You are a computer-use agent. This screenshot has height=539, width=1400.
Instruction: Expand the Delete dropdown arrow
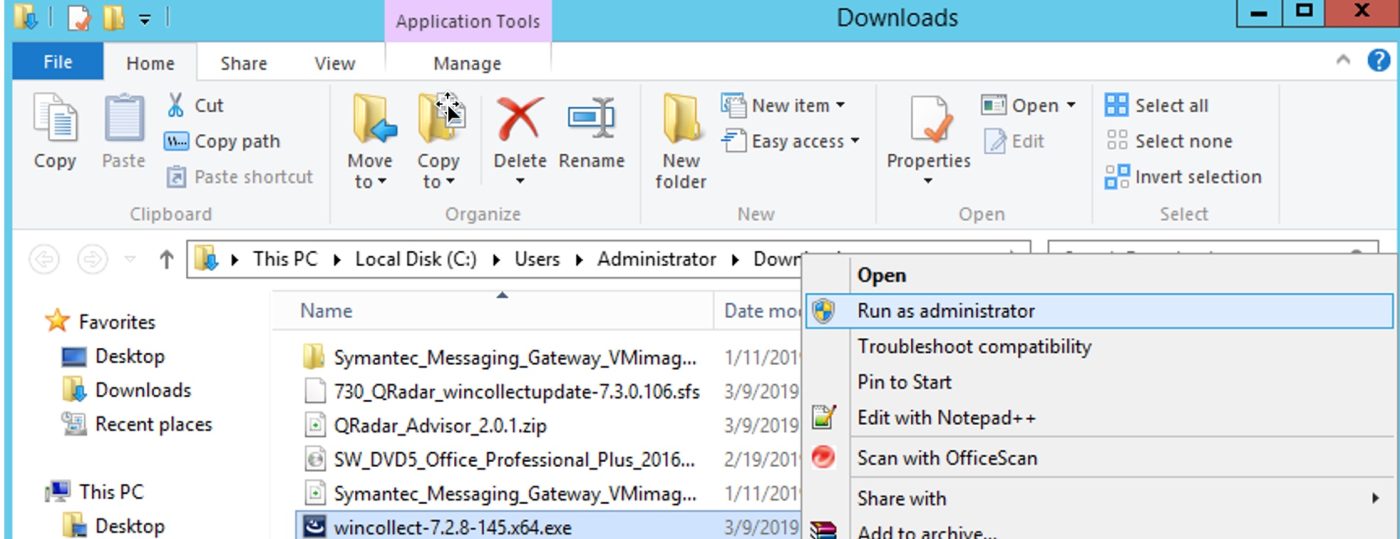click(520, 181)
